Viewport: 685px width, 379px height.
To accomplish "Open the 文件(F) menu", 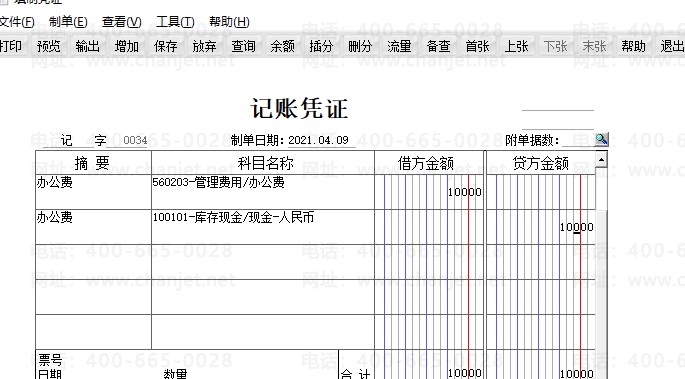I will (x=17, y=22).
